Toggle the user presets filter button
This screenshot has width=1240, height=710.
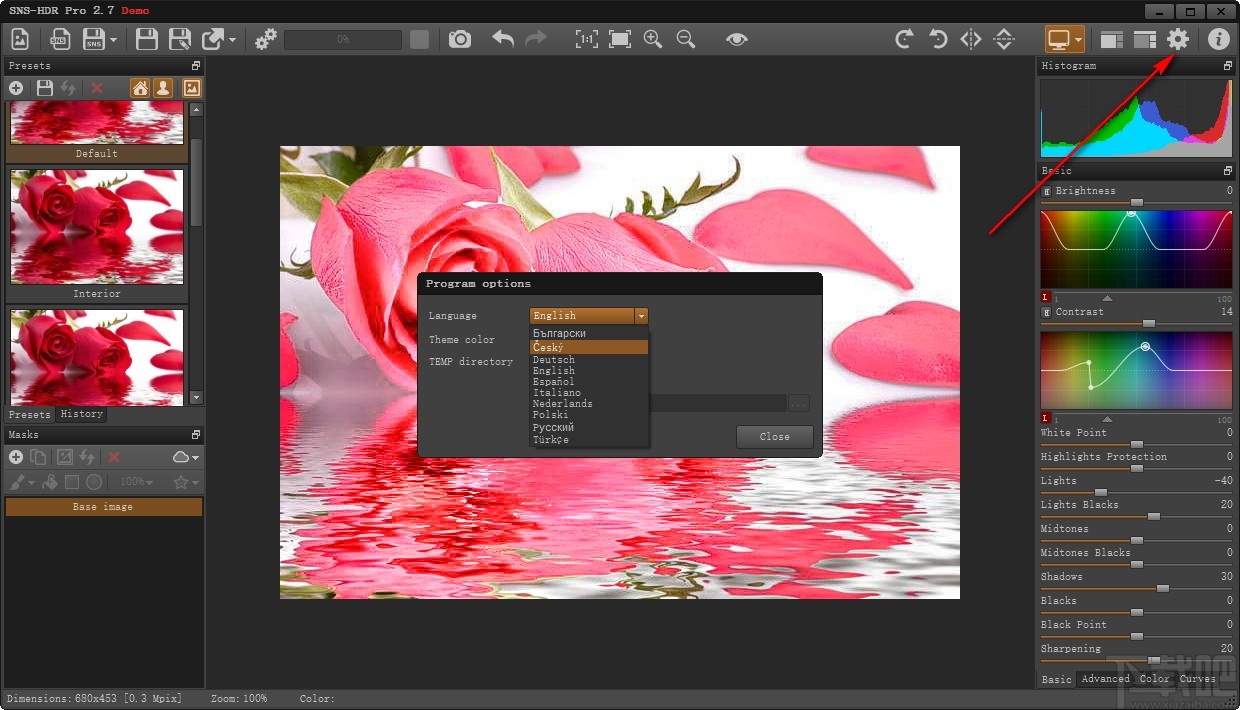coord(162,88)
